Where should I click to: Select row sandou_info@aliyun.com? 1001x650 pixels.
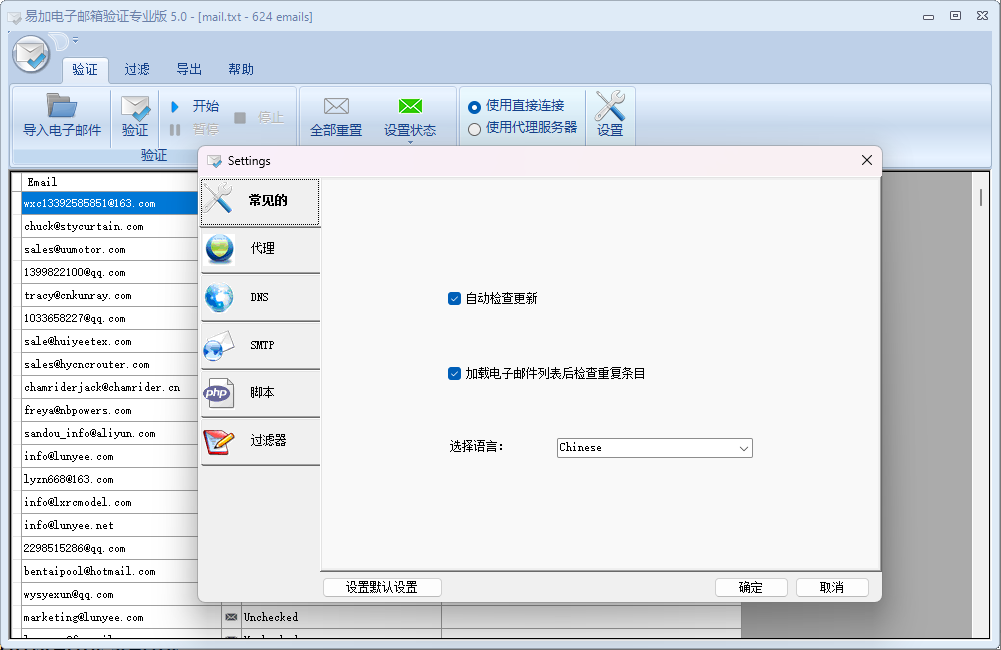click(x=110, y=434)
